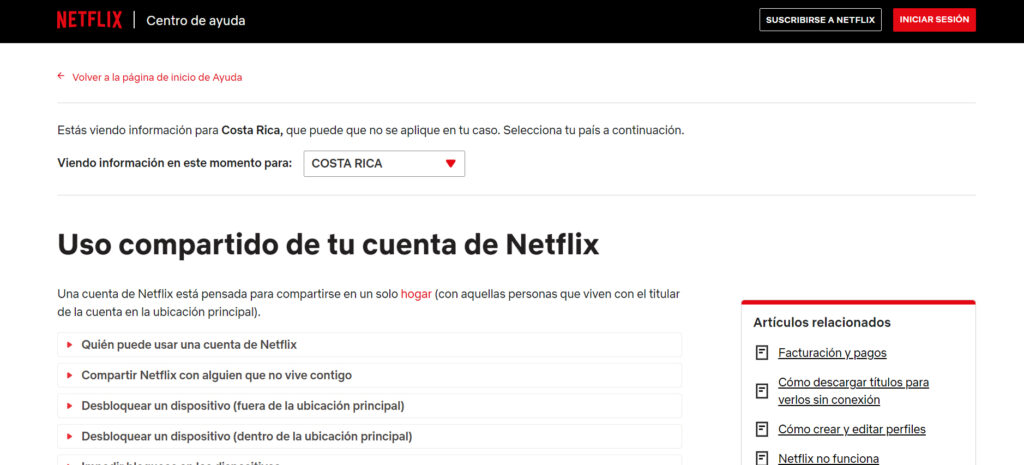Expand 'Desbloquear un dispositivo (dentro de la ubicación principal)'
Screen dimensions: 1024x465
click(x=246, y=436)
